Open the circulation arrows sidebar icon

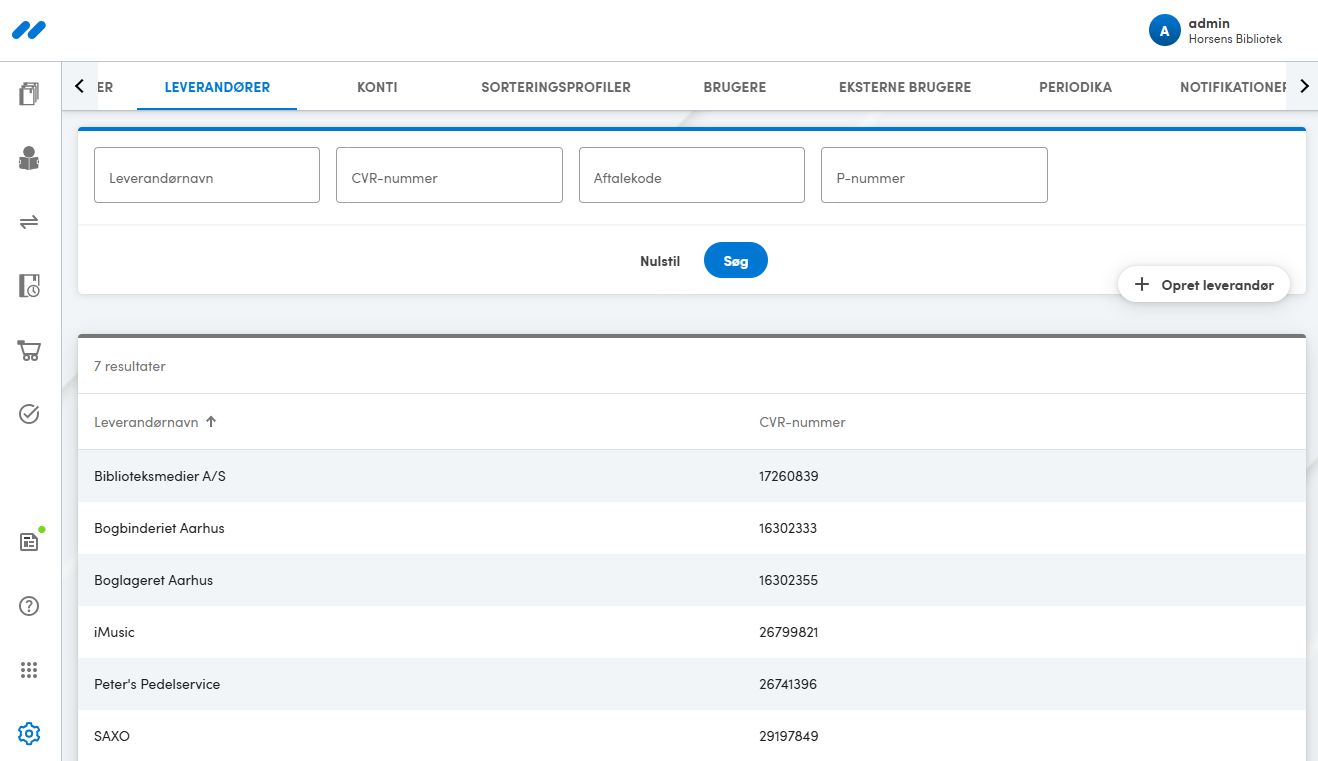(x=29, y=222)
